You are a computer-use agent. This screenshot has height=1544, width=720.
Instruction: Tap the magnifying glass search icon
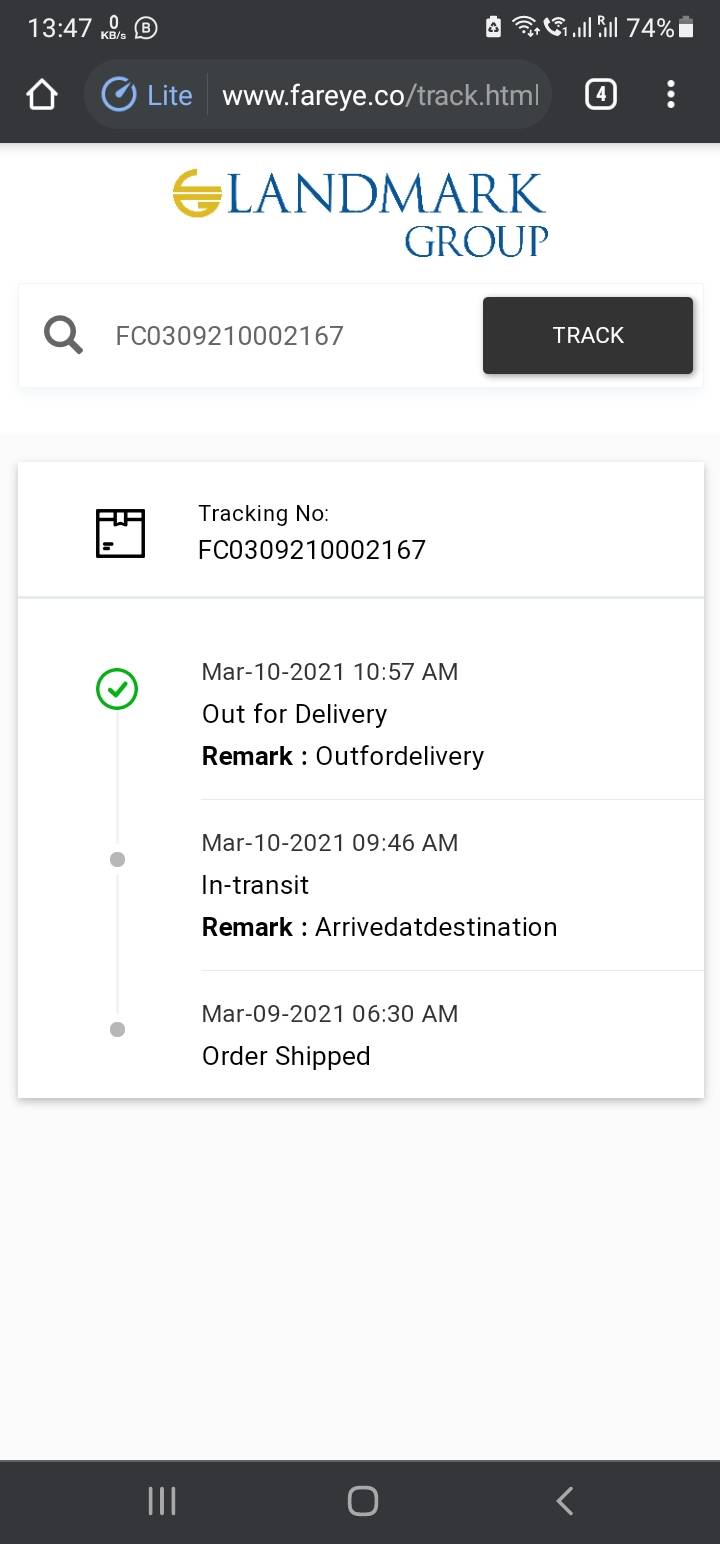[x=63, y=335]
